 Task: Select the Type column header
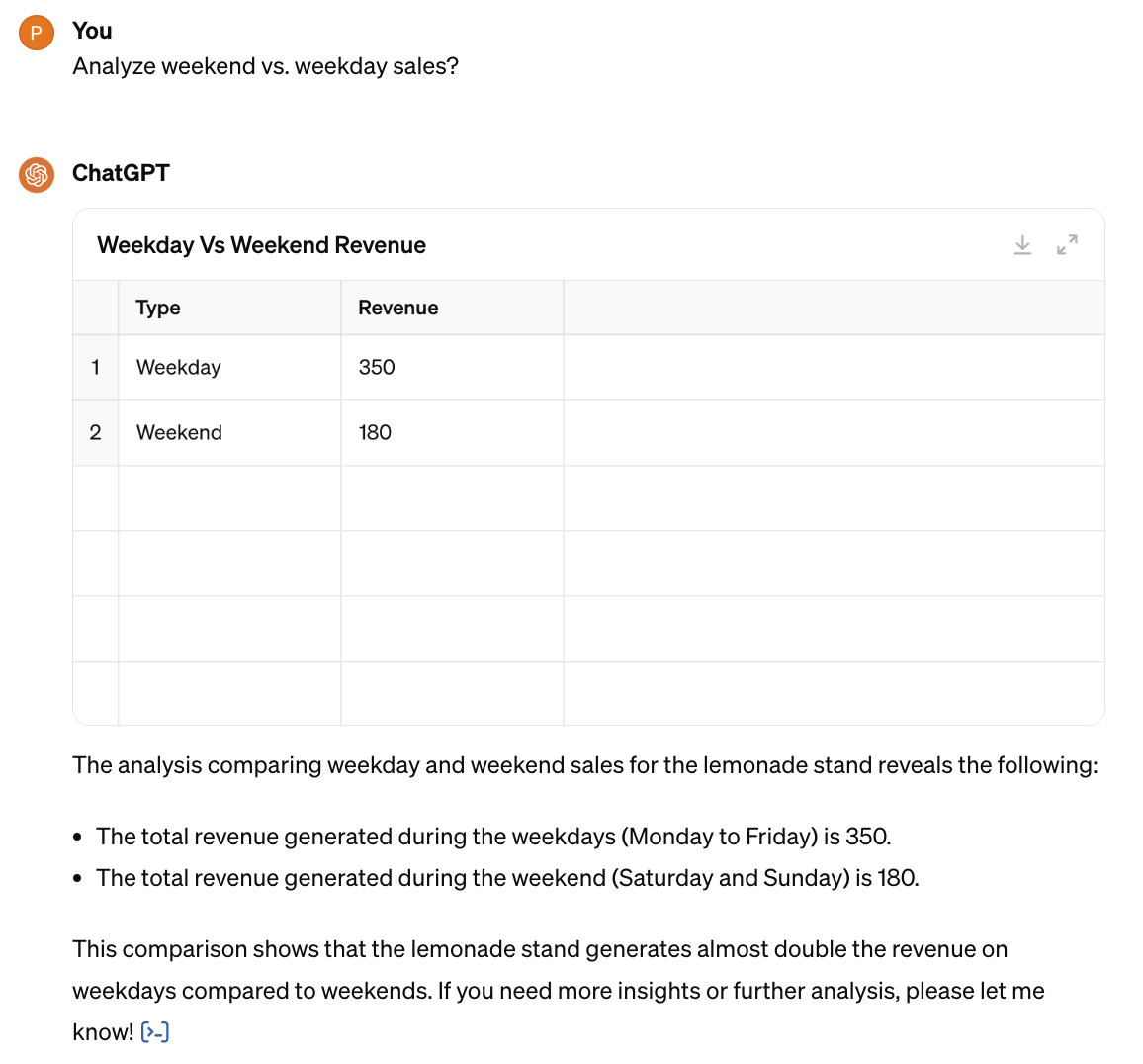229,308
